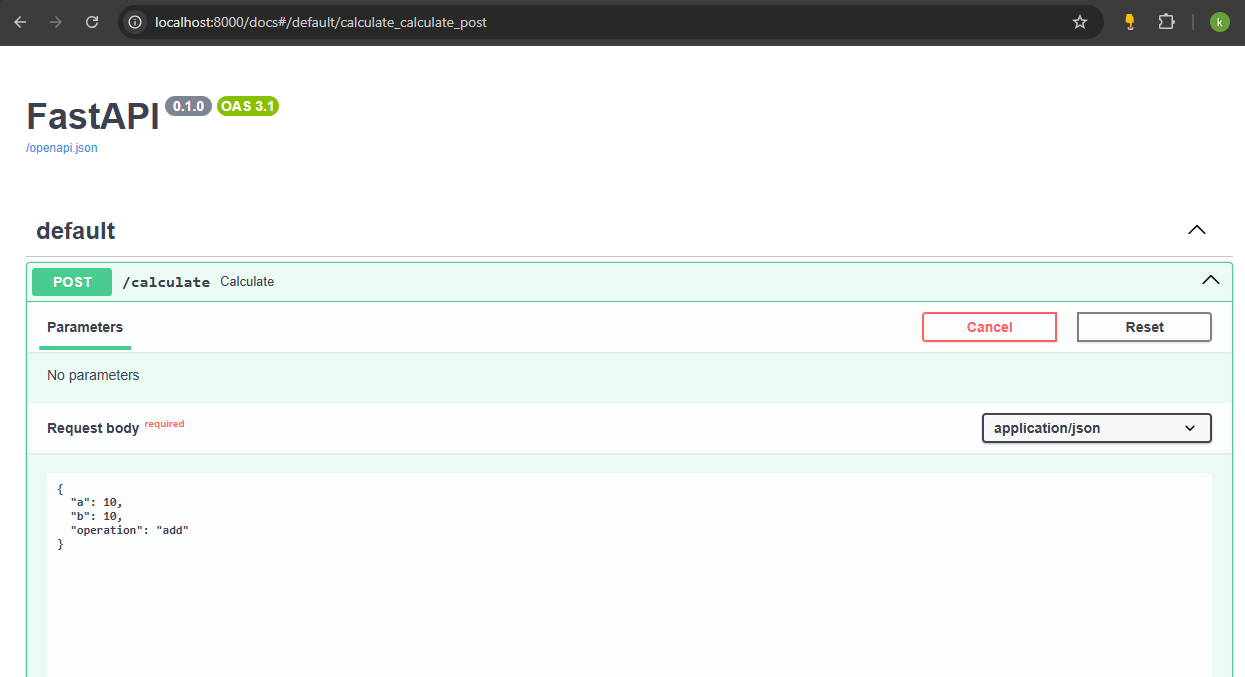
Task: Select the Parameters tab
Action: [85, 327]
